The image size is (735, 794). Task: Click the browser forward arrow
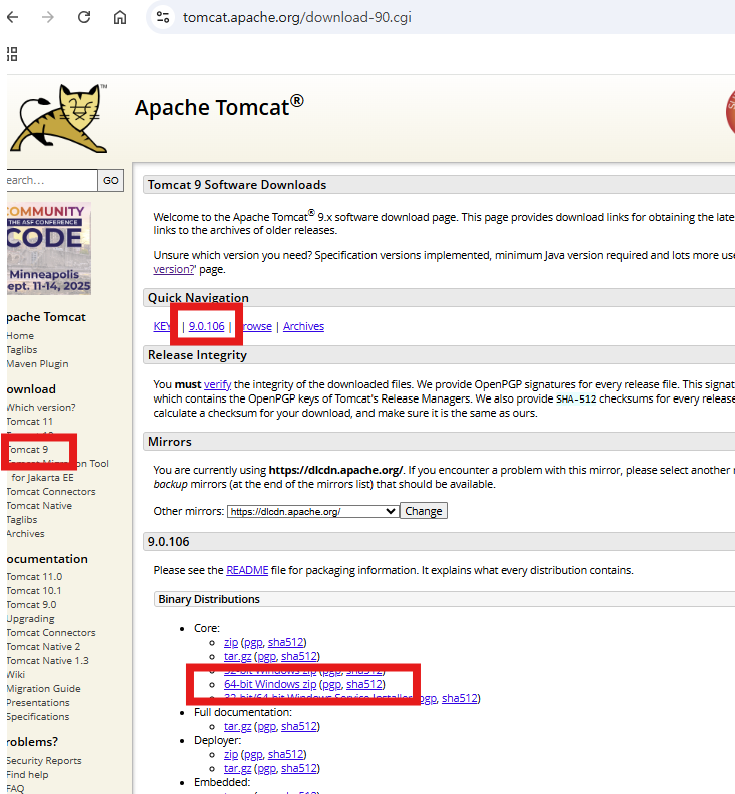(48, 17)
